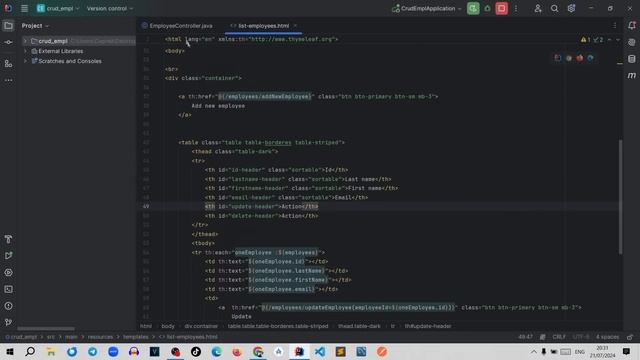Open the Commit tool window icon
The height and width of the screenshot is (360, 640).
[8, 42]
